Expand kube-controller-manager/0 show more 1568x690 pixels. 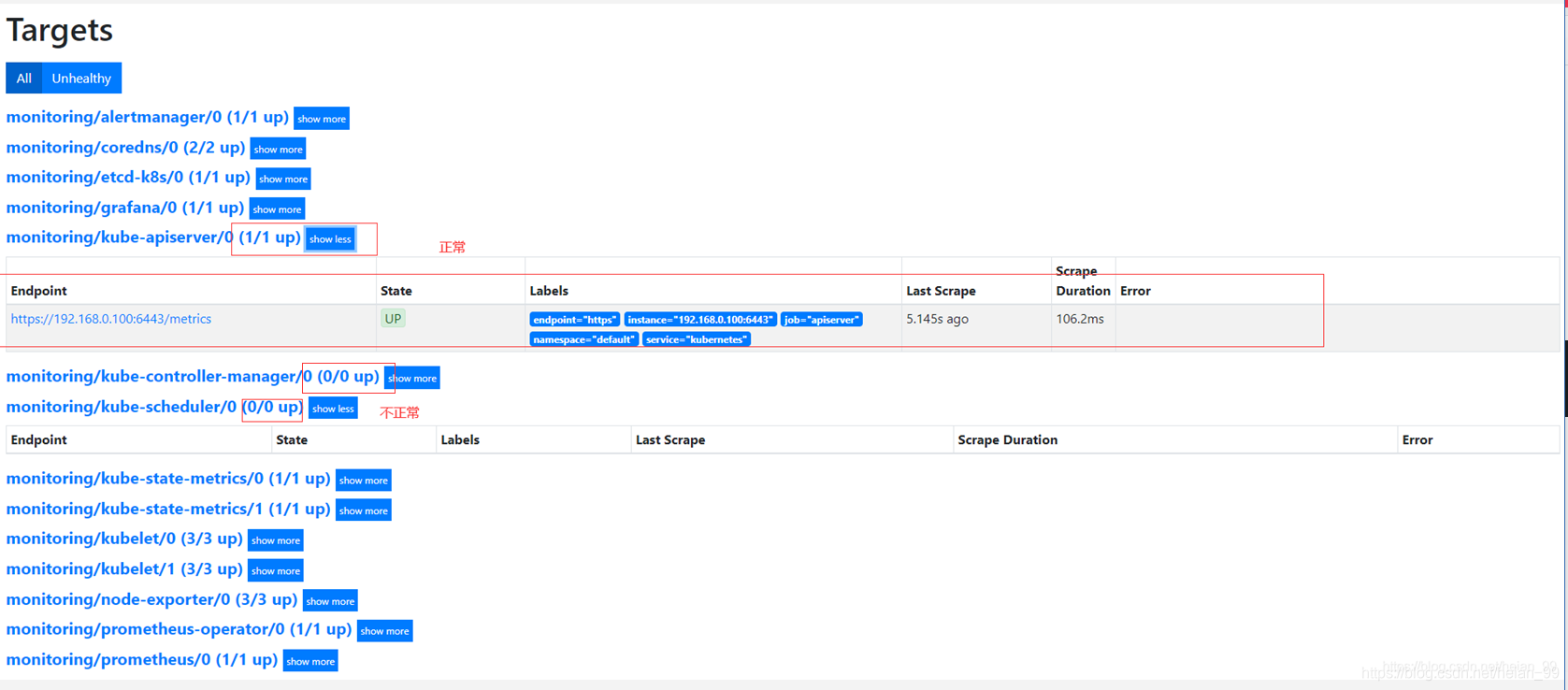(x=412, y=379)
